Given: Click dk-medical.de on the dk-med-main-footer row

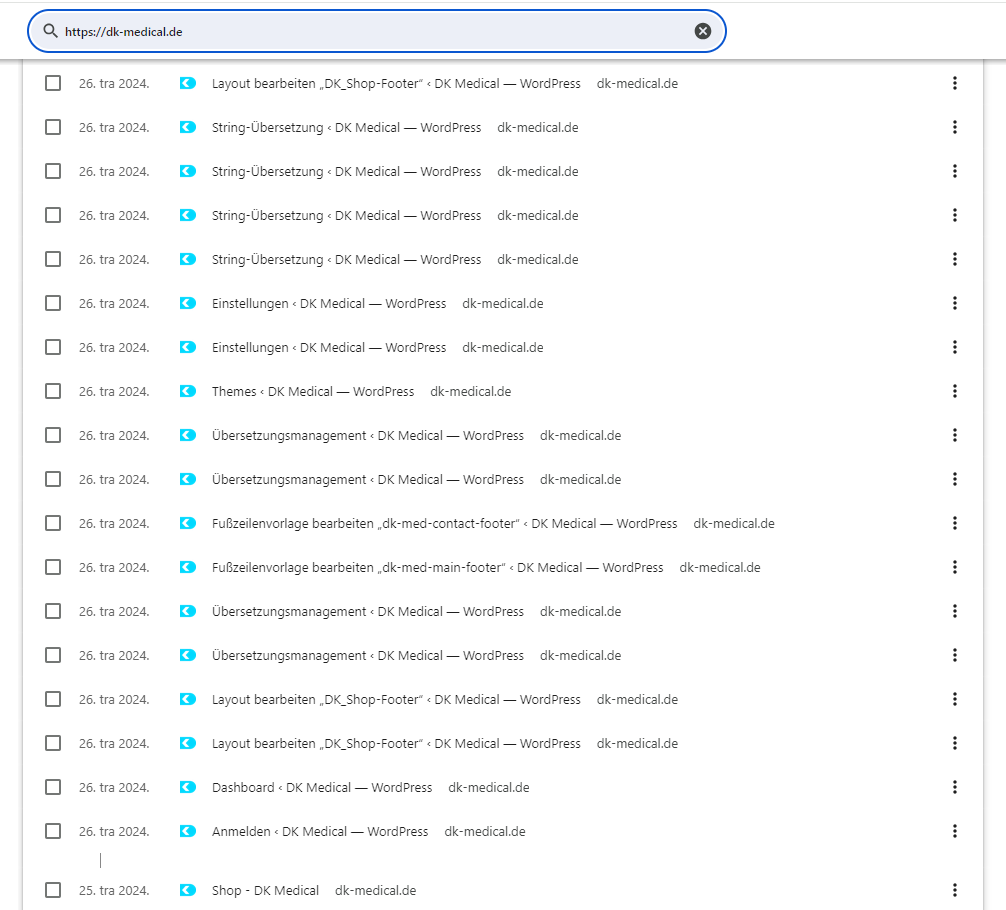Looking at the screenshot, I should (720, 567).
